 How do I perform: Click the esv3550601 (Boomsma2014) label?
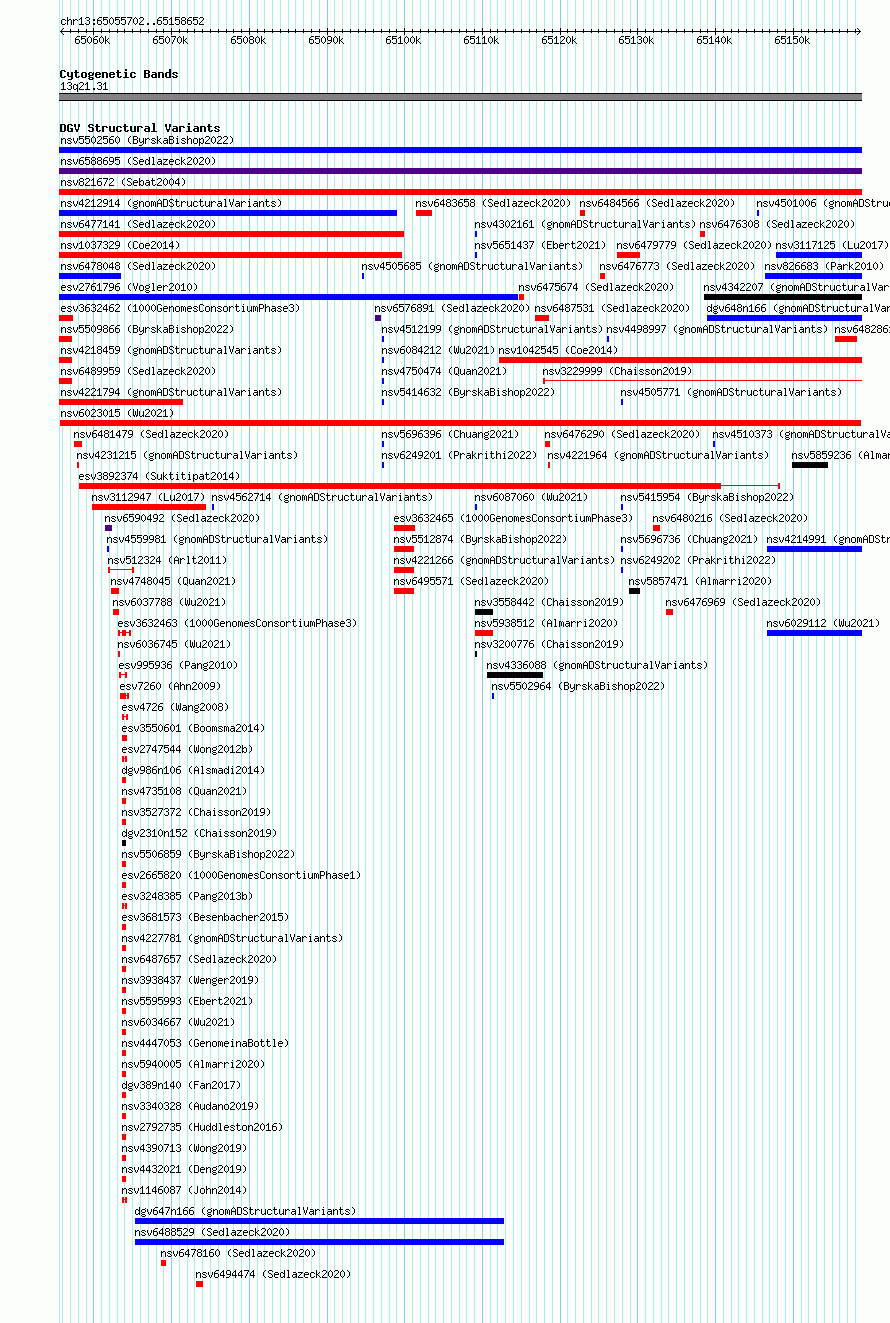tap(194, 728)
